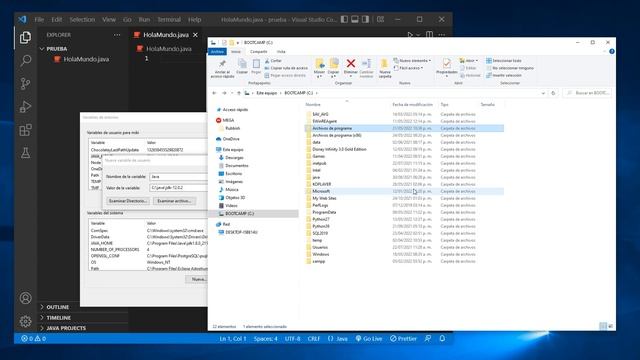This screenshot has width=640, height=360.
Task: Select the HolaMundo.java editor tab
Action: pos(165,35)
